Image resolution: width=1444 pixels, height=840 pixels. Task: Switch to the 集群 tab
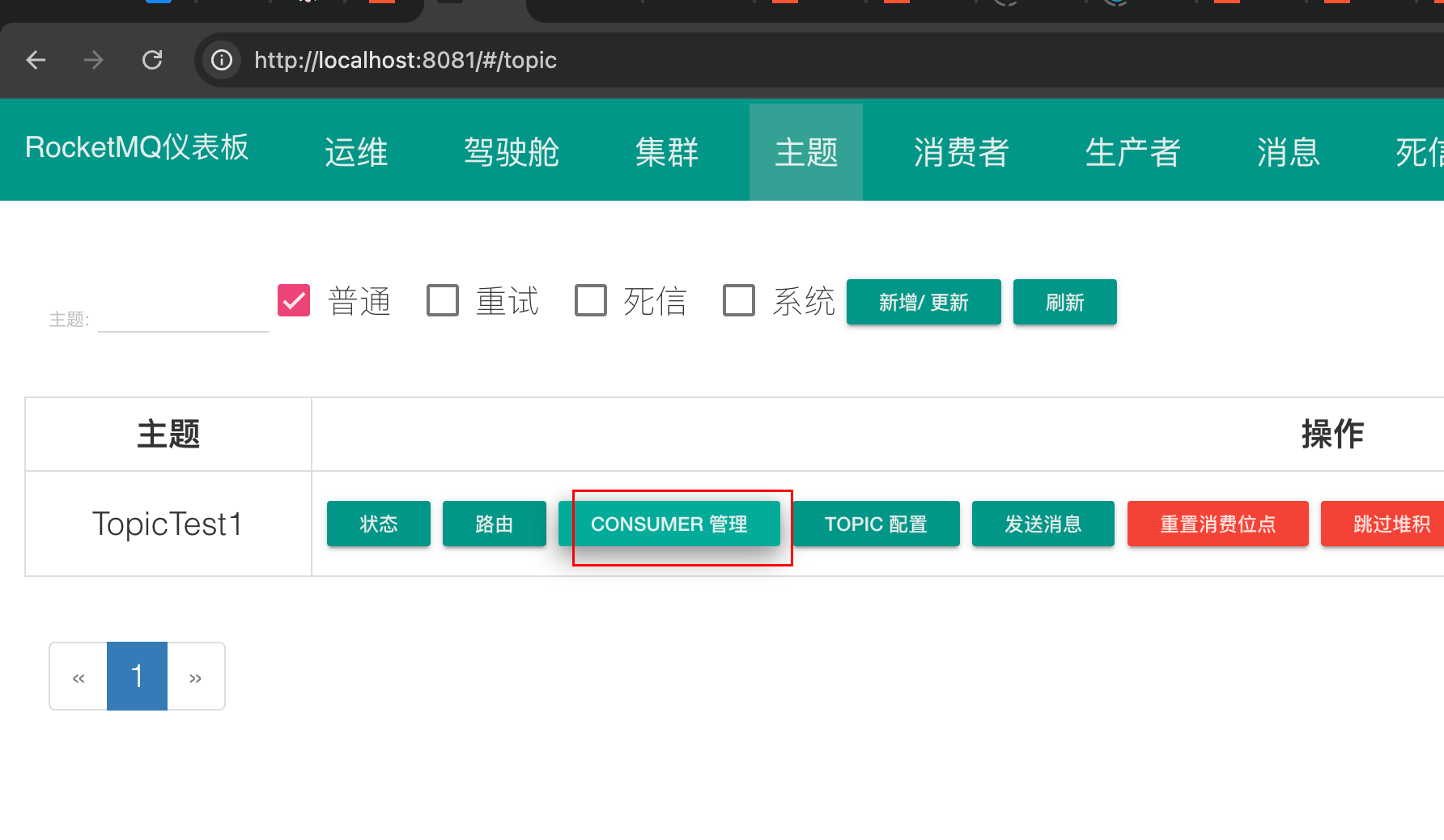667,151
